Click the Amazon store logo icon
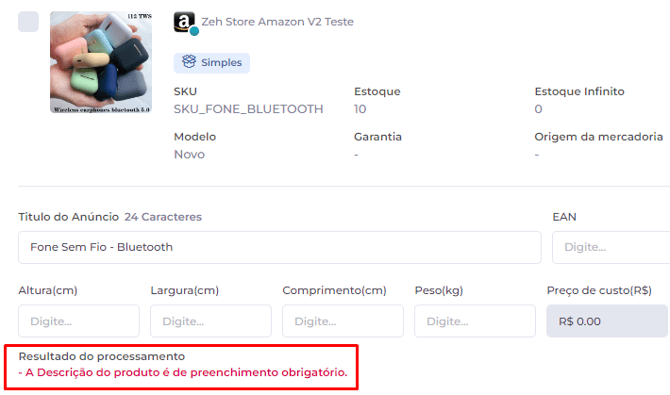 pos(184,22)
